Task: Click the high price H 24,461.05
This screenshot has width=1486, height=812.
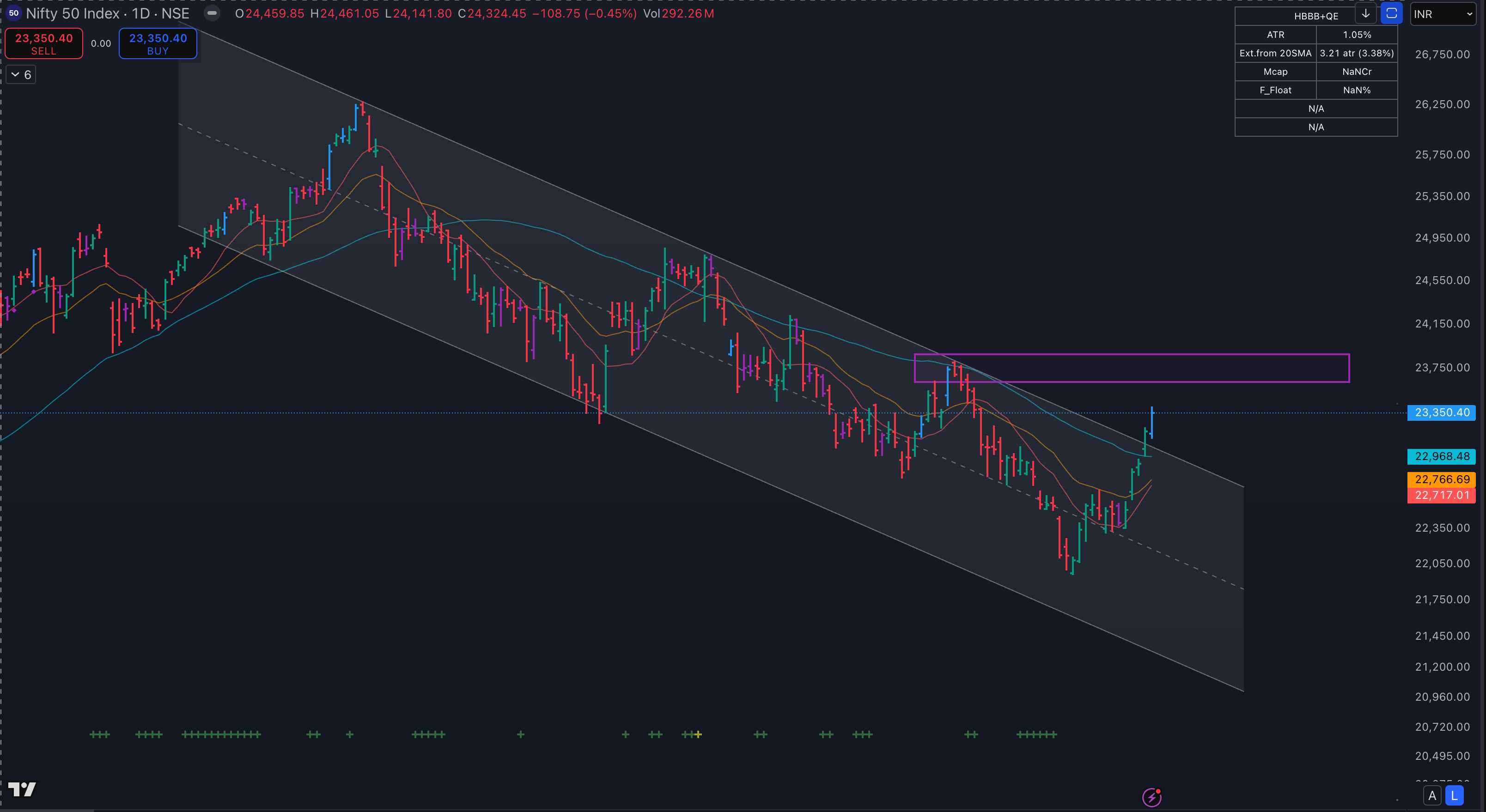Action: point(344,13)
